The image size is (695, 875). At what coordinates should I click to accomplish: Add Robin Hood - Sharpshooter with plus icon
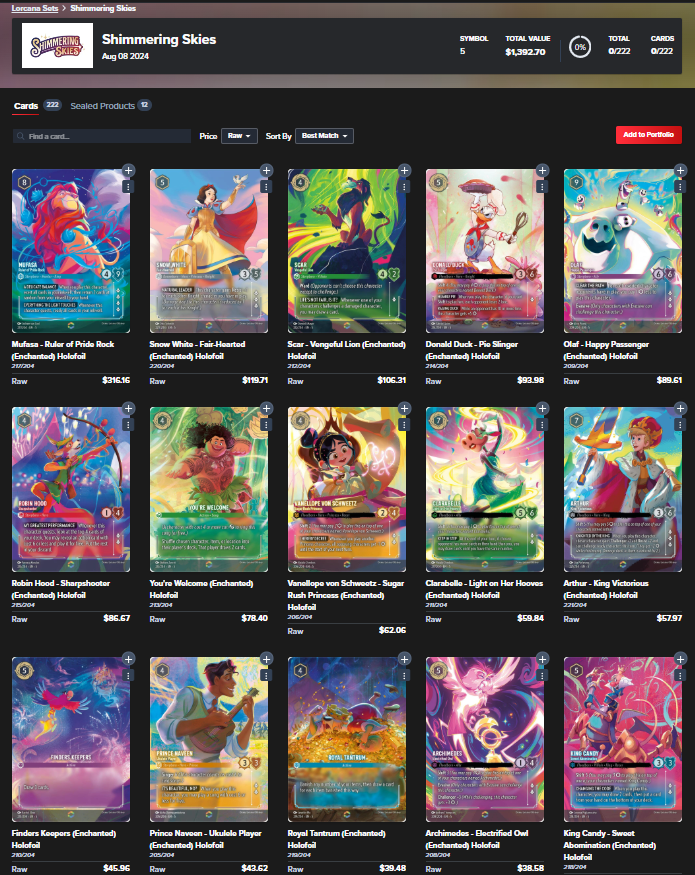128,408
